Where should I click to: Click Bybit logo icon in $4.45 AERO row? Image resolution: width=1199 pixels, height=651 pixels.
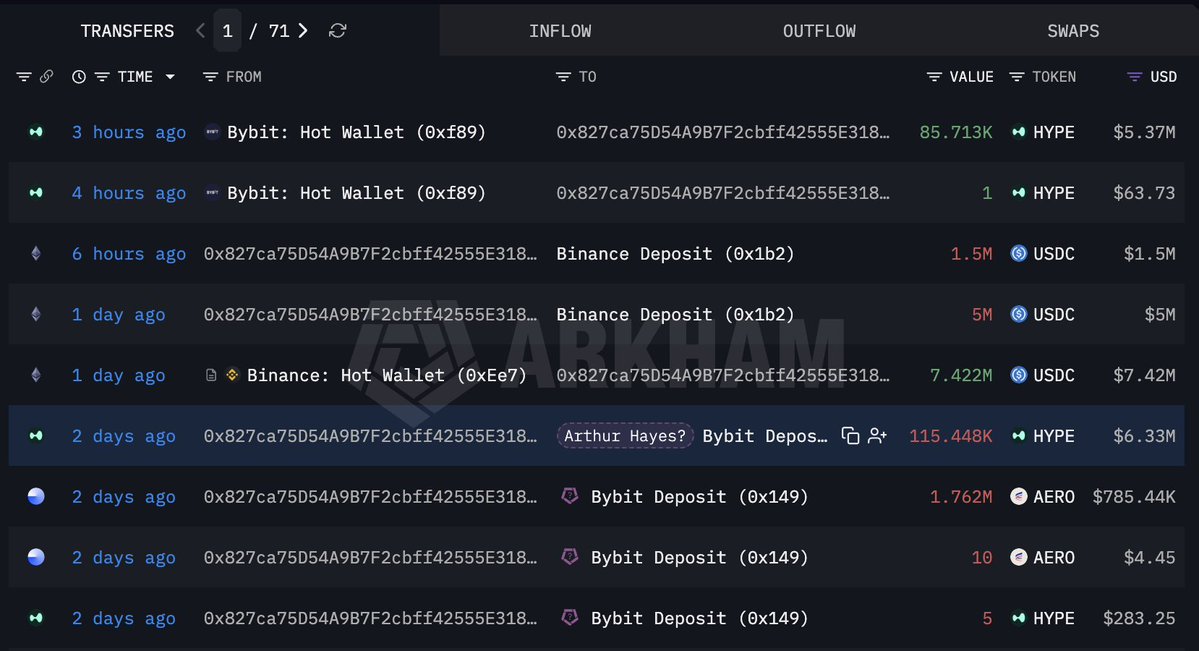click(570, 557)
